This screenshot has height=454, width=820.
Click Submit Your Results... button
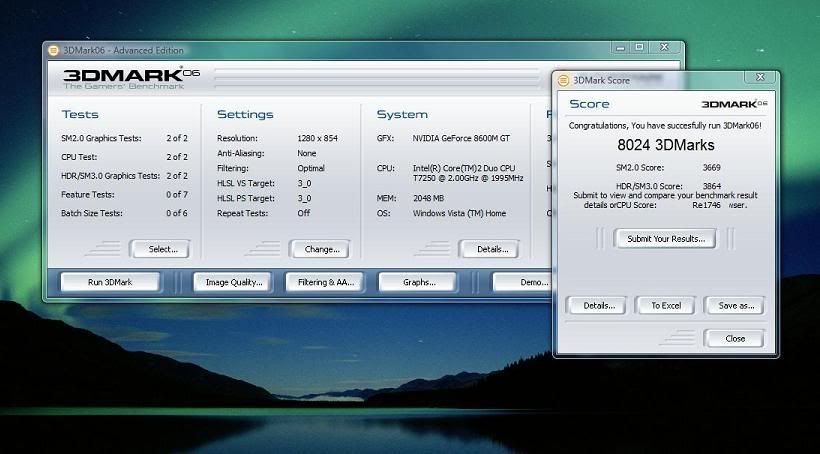tap(665, 239)
